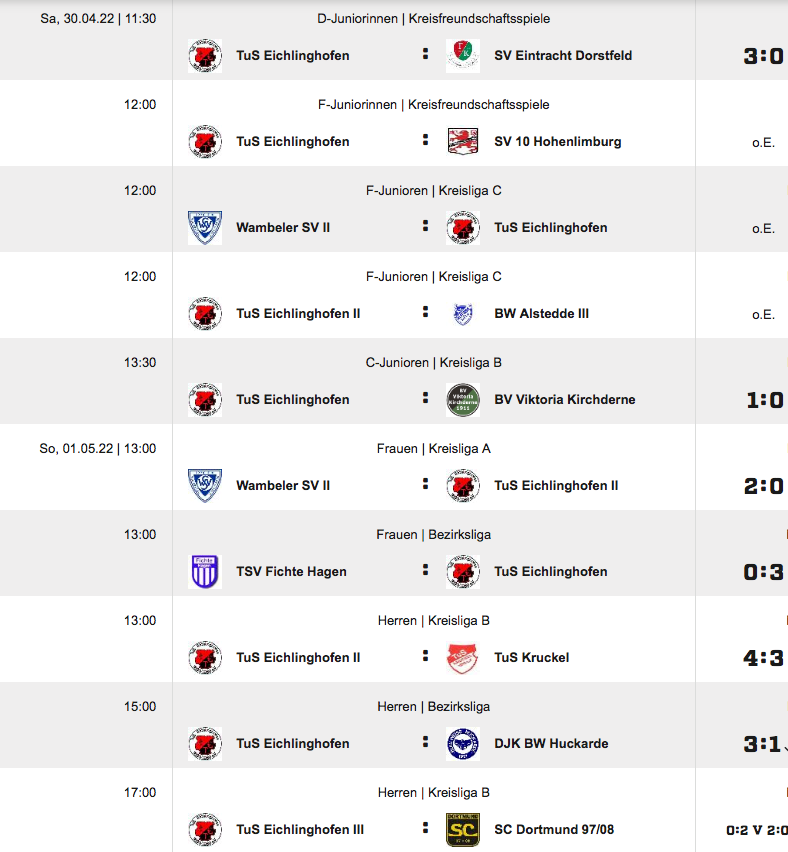Select the BV Viktoria Kirchderne round logo
Image resolution: width=788 pixels, height=852 pixels.
tap(462, 399)
